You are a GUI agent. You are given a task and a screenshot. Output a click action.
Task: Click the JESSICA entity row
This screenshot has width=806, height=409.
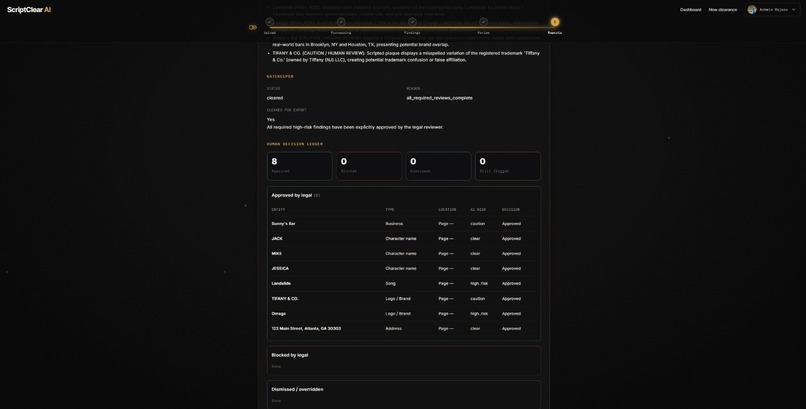coord(404,268)
